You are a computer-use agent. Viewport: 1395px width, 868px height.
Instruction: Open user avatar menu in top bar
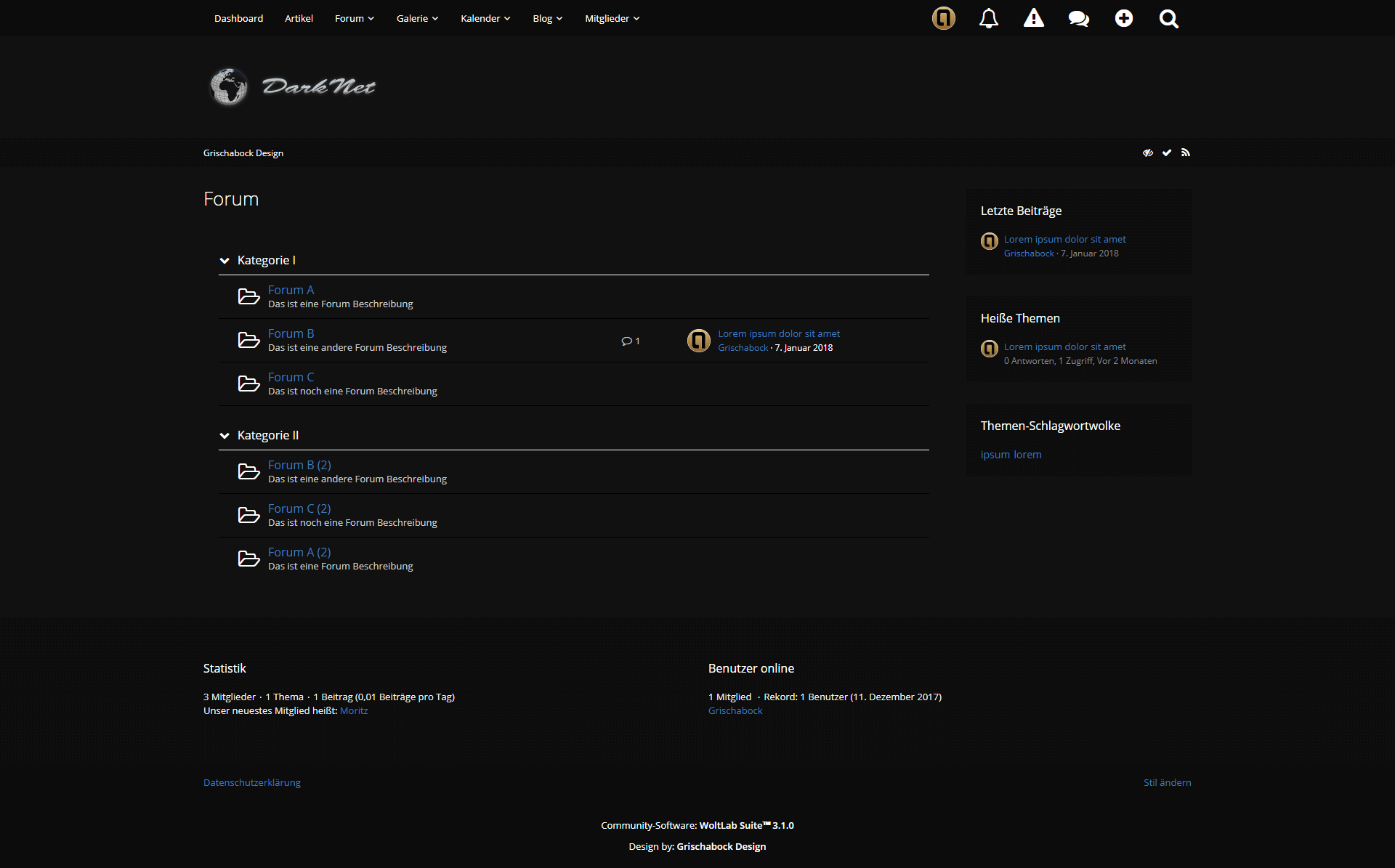pyautogui.click(x=943, y=18)
